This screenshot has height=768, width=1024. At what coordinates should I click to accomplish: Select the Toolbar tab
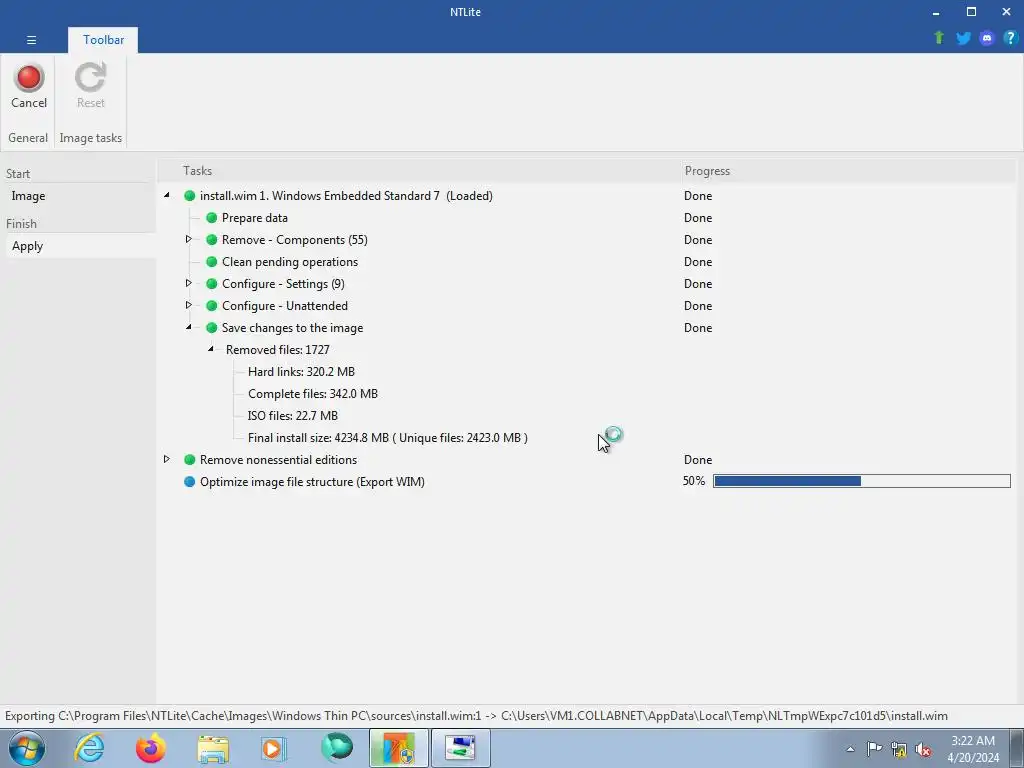click(x=103, y=40)
